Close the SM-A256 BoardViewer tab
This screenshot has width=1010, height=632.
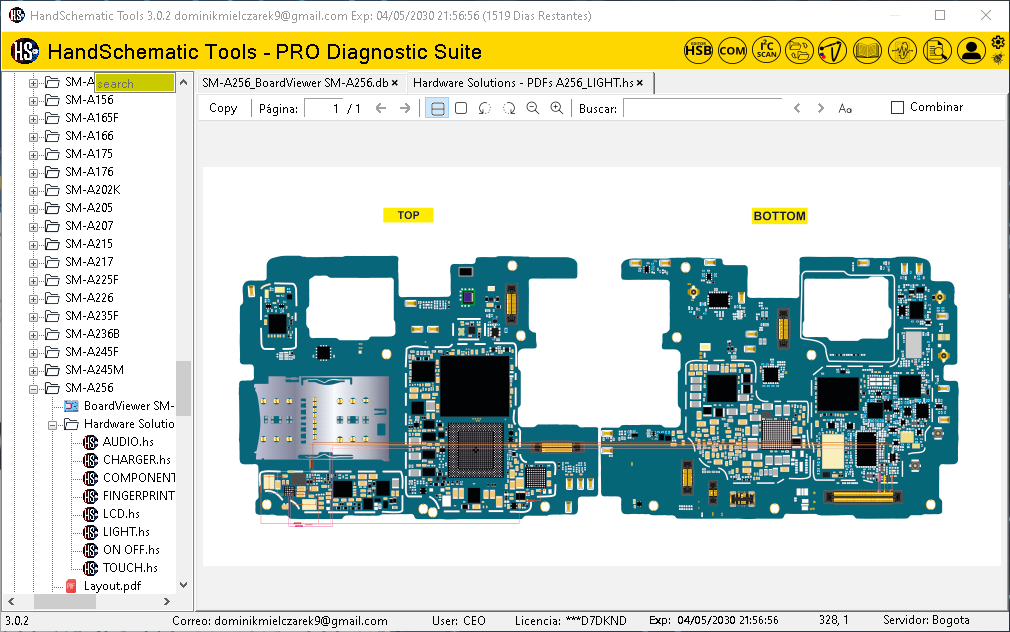click(395, 82)
